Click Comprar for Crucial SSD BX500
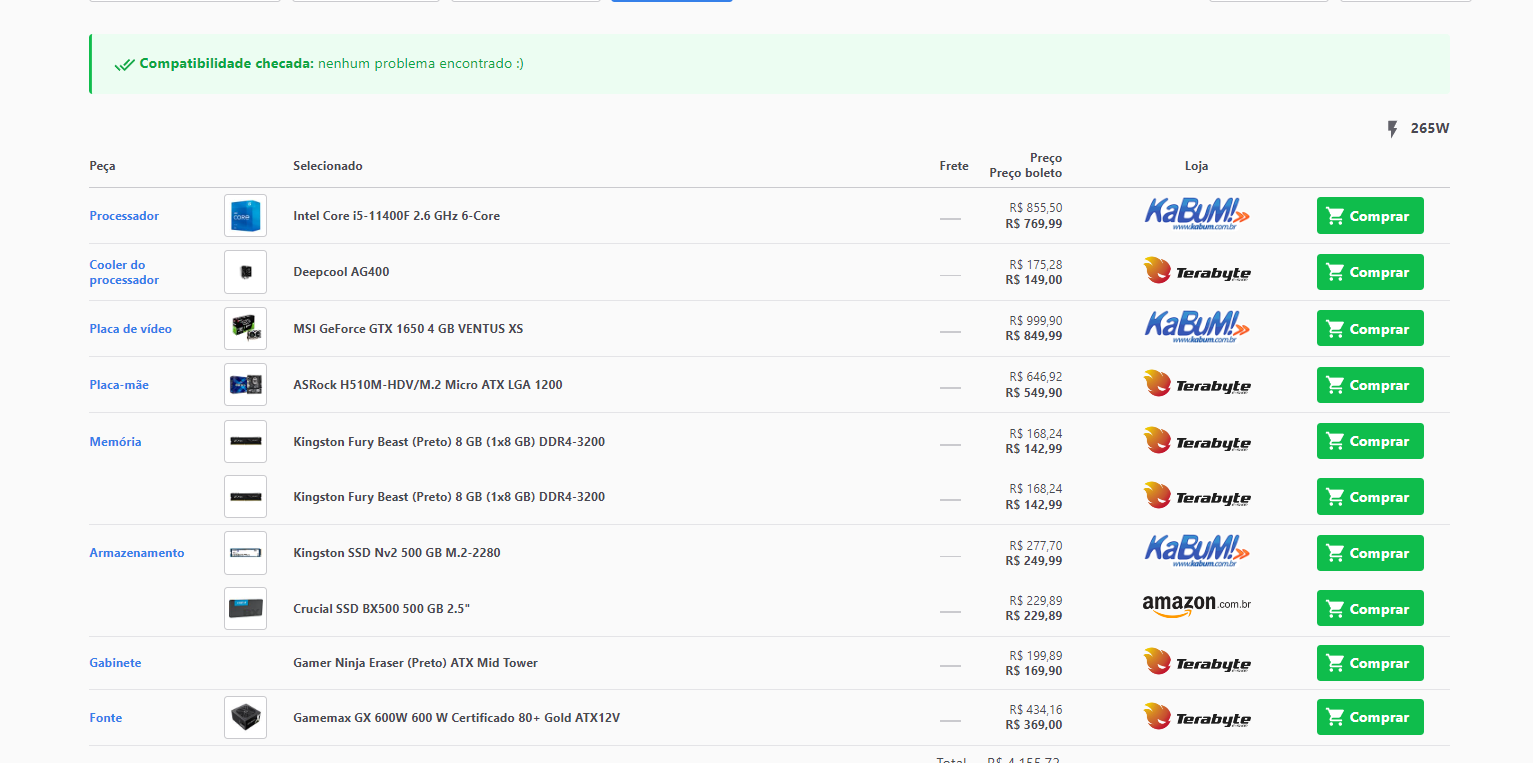Screen dimensions: 1533x763 click(1370, 609)
